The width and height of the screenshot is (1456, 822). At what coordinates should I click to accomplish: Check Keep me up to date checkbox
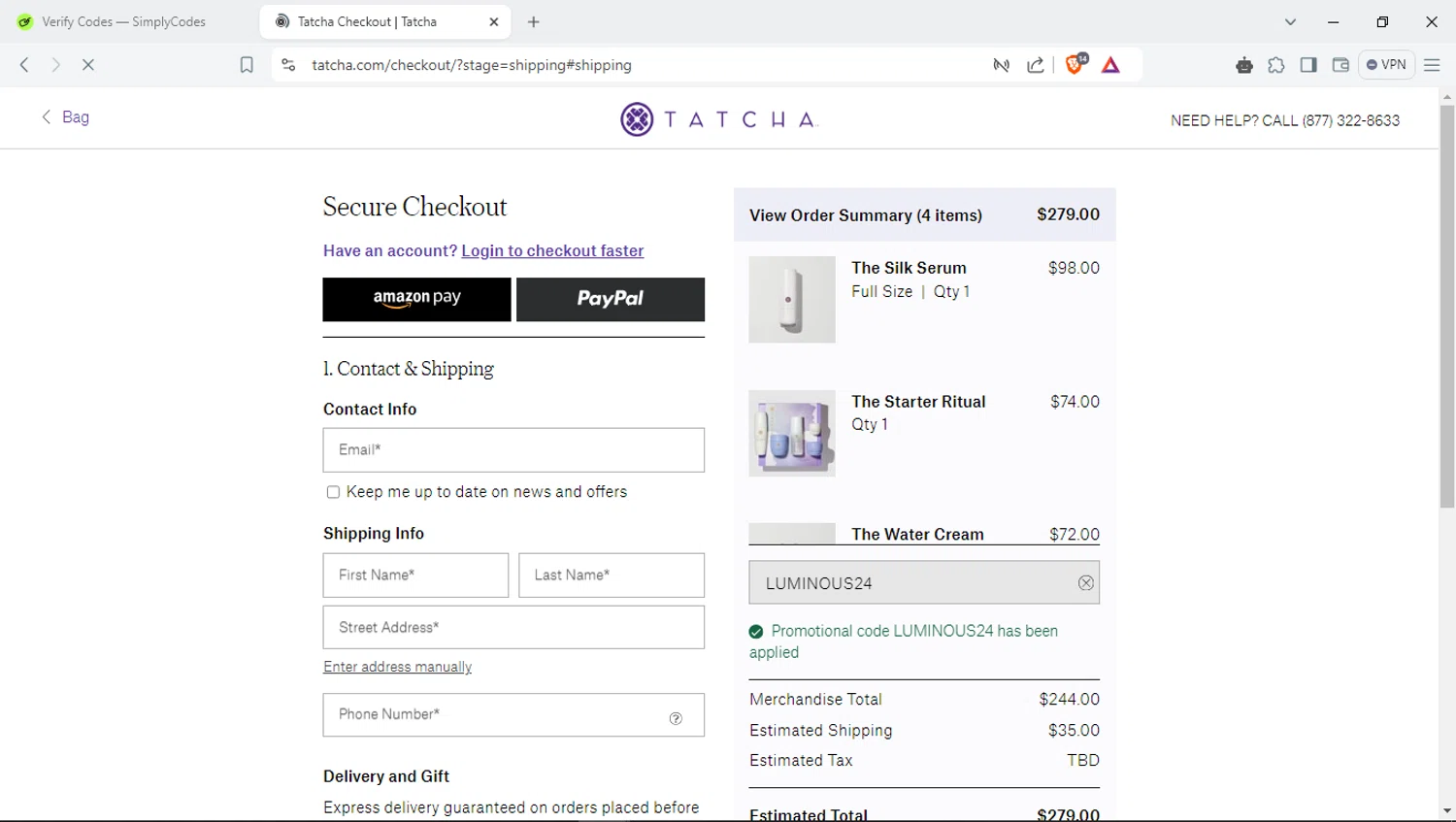333,492
